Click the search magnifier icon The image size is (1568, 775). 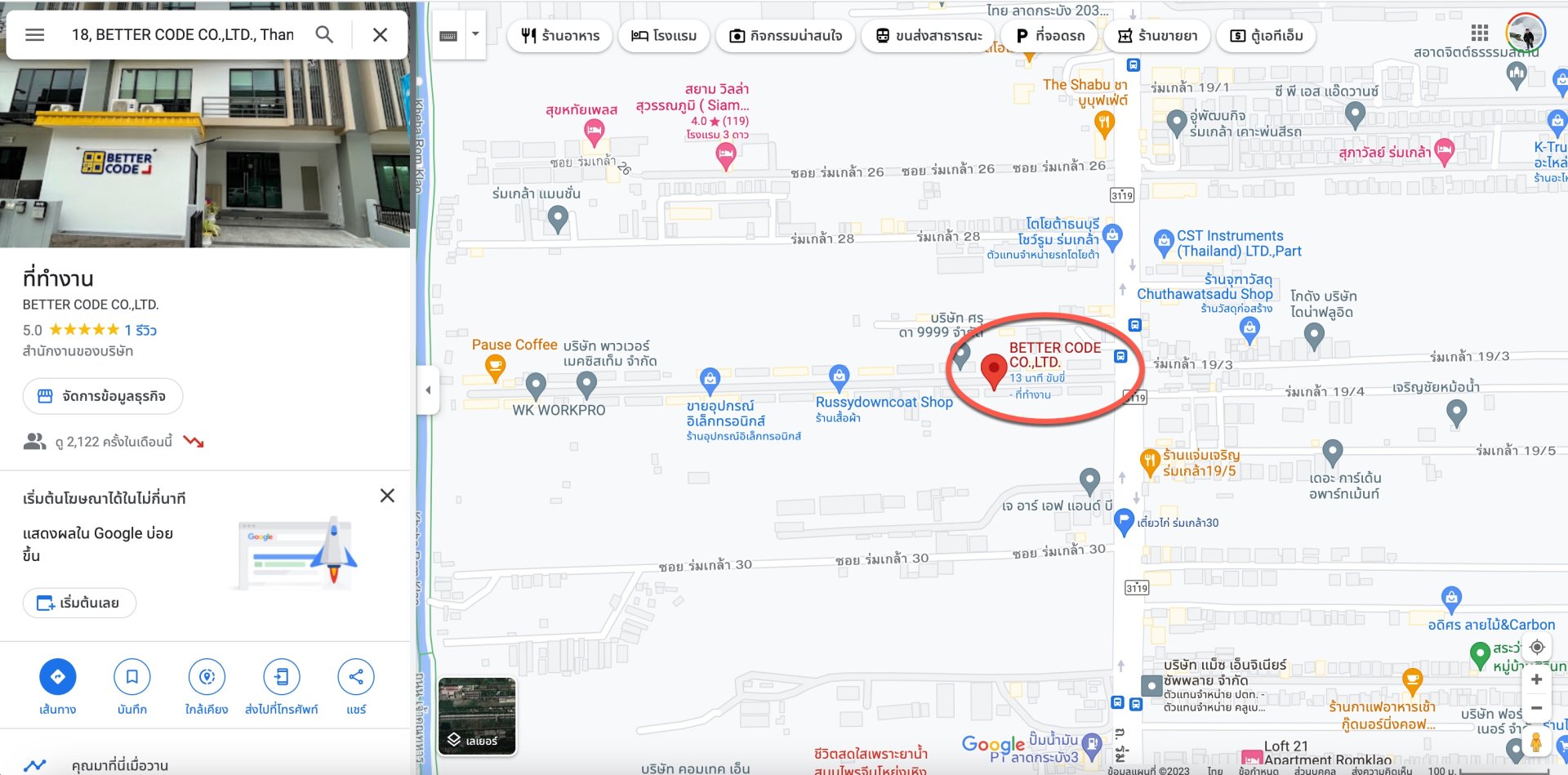pos(324,35)
